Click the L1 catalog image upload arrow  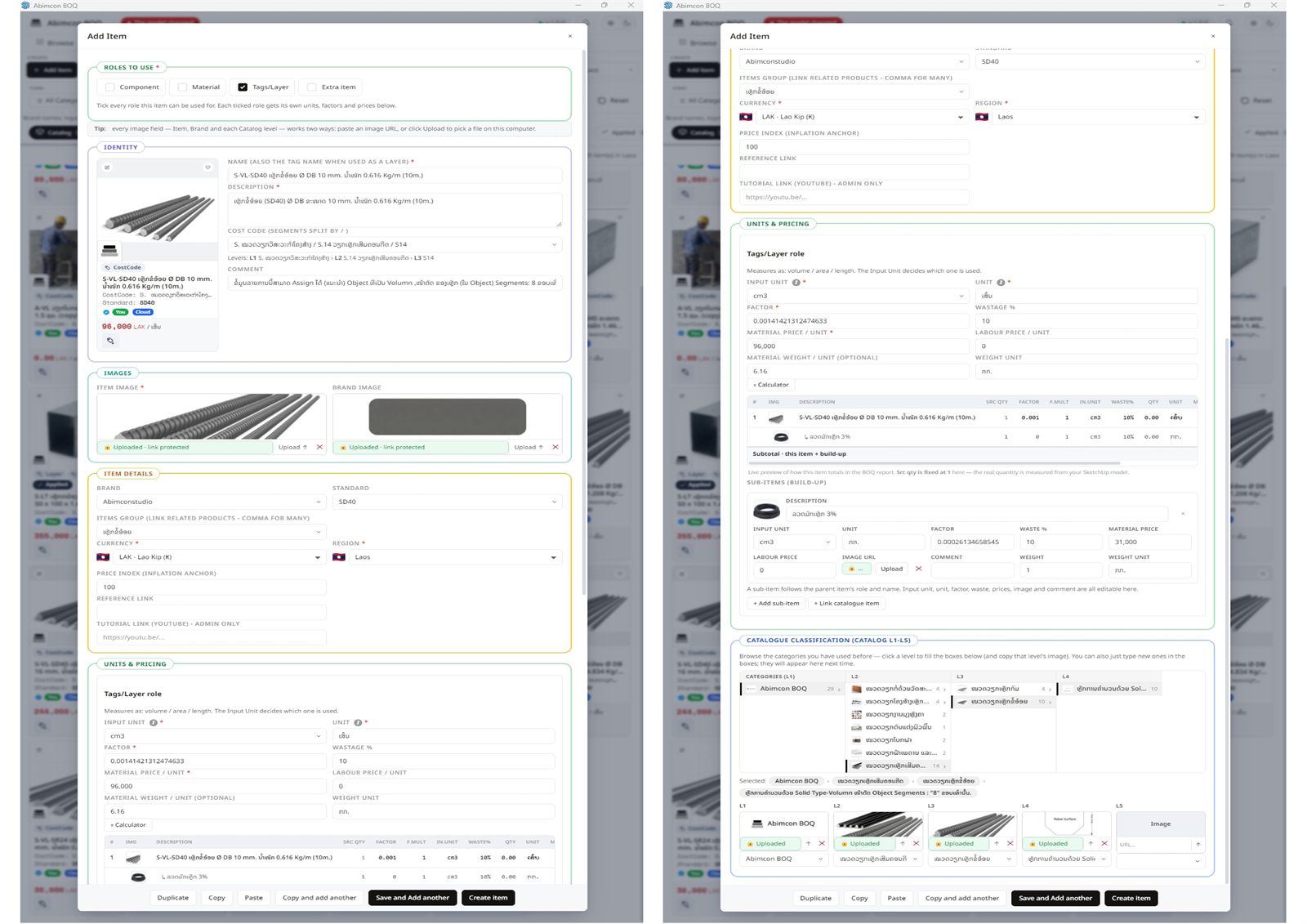coord(809,844)
